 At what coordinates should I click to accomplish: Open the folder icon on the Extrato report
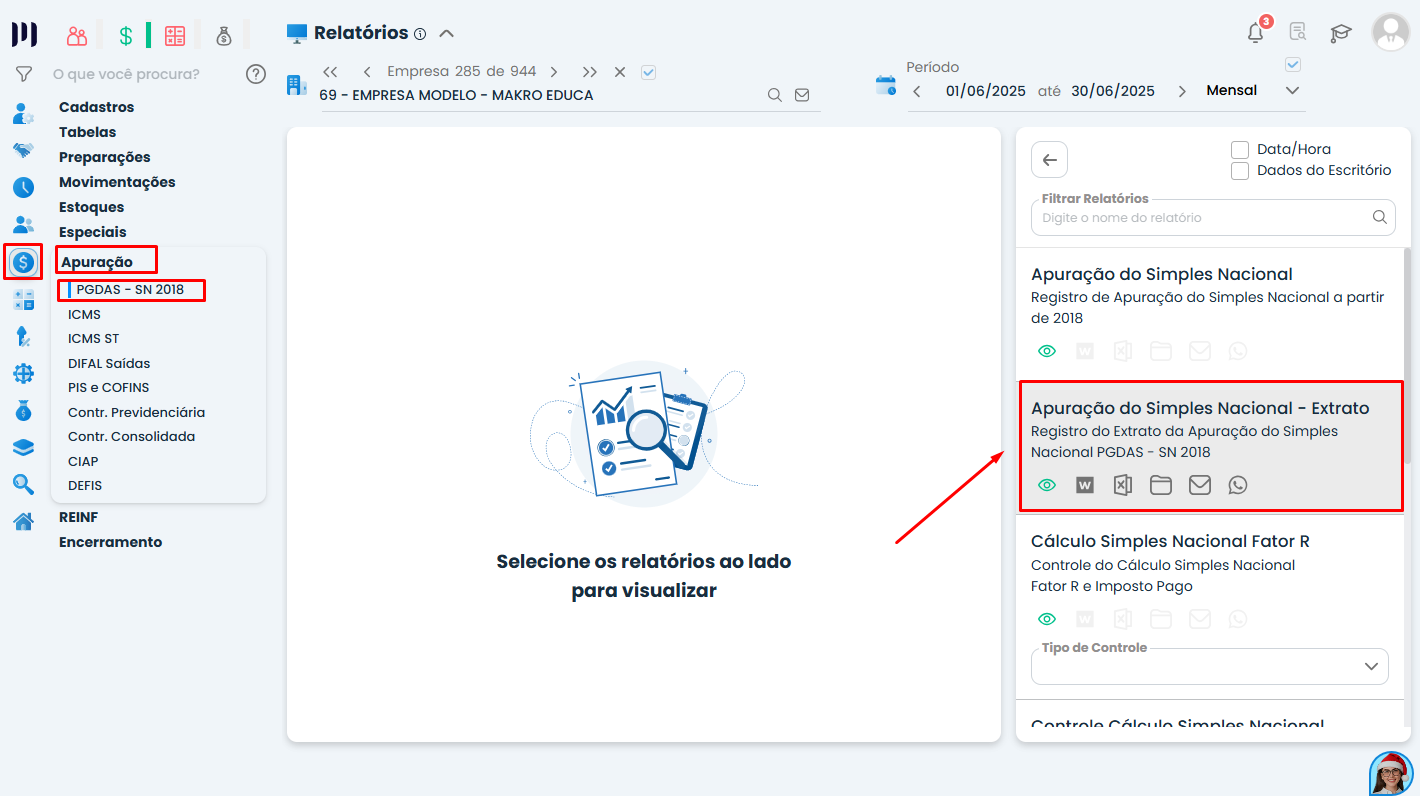pos(1161,485)
